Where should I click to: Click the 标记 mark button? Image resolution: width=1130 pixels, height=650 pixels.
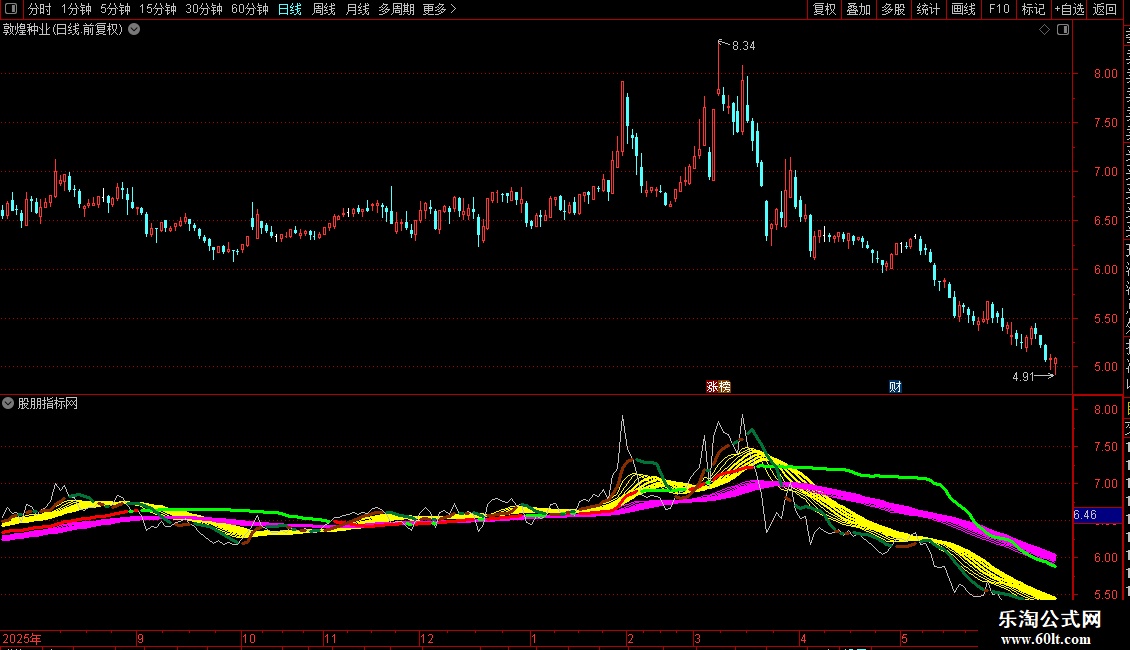1033,9
